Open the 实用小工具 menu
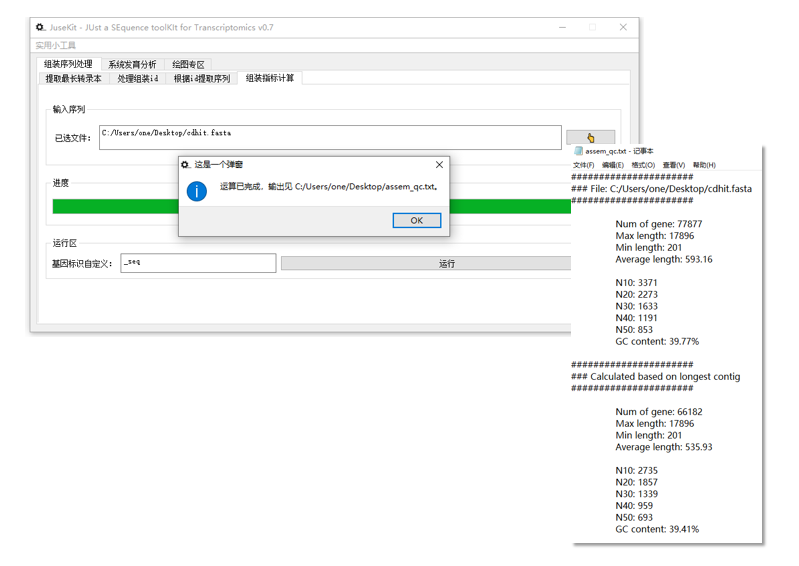The image size is (799, 566). click(56, 46)
